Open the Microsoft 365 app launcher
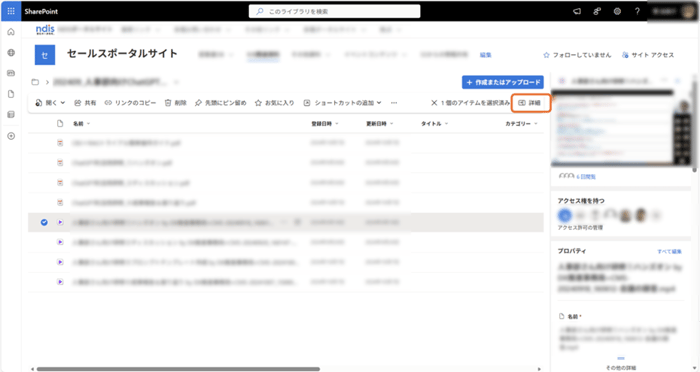Screen dimensions: 700x372 pyautogui.click(x=11, y=11)
